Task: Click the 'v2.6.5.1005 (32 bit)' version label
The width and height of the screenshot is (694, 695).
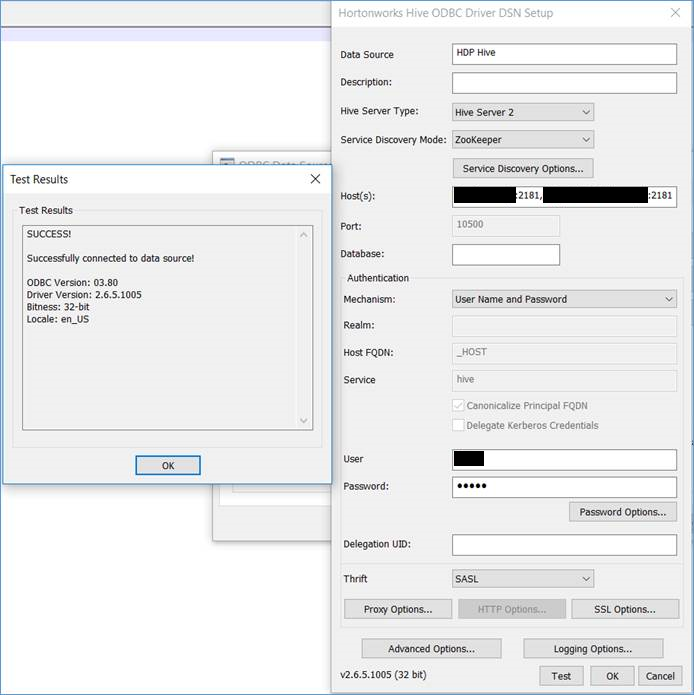Action: [383, 675]
